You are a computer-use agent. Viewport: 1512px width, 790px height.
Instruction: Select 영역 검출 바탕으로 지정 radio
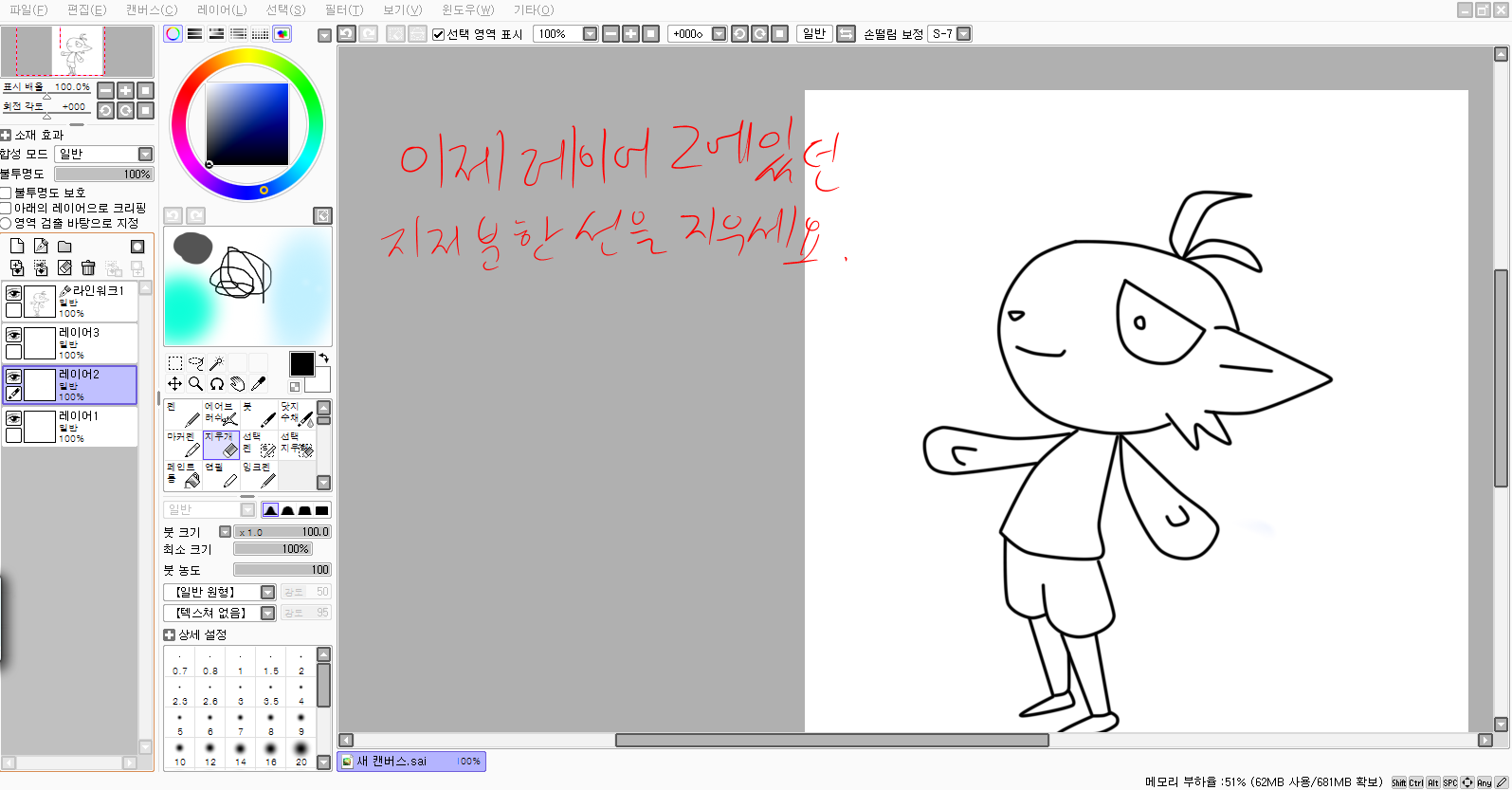[x=6, y=223]
